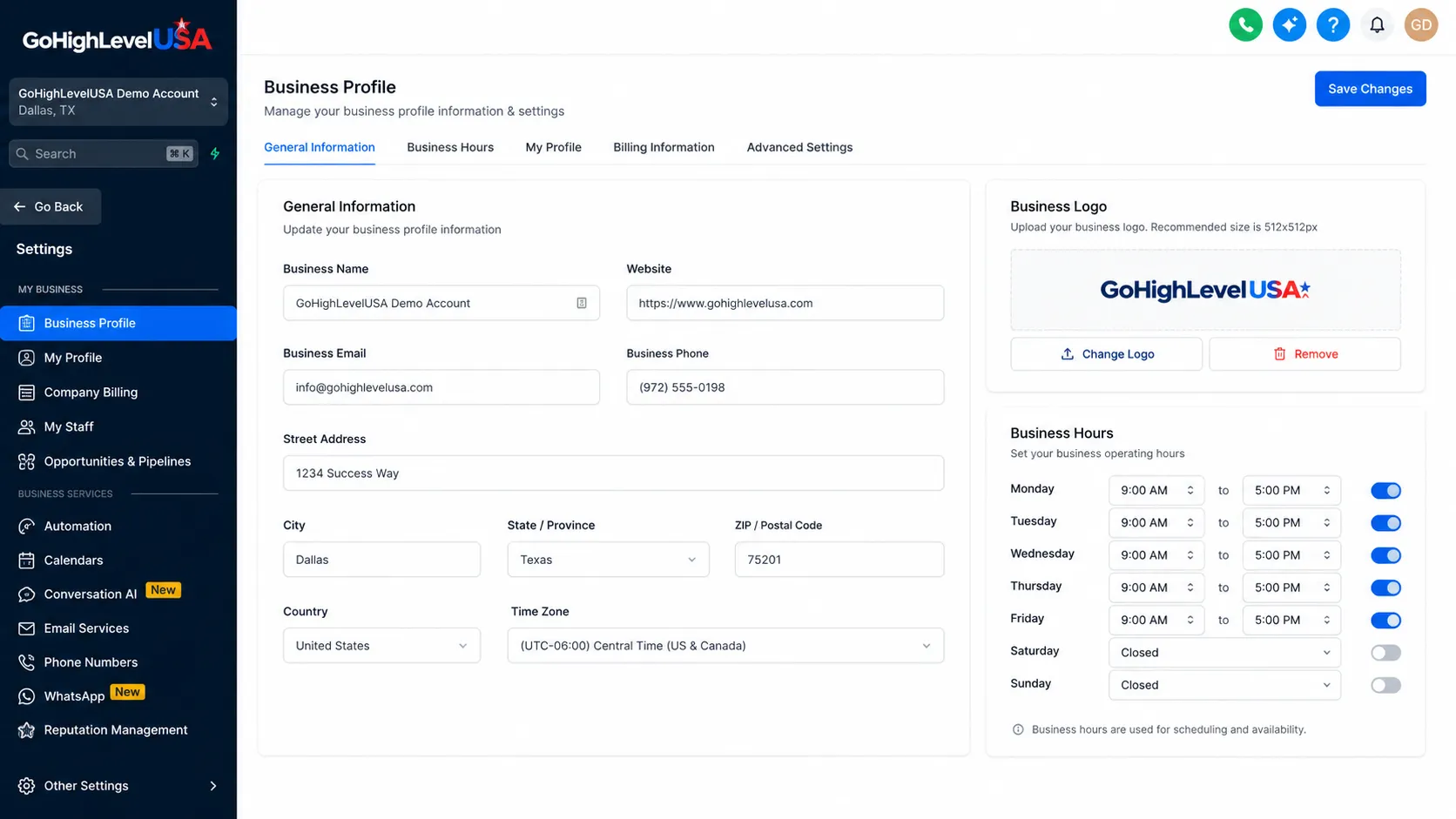
Task: Click the Business Profile building icon
Action: coord(27,323)
